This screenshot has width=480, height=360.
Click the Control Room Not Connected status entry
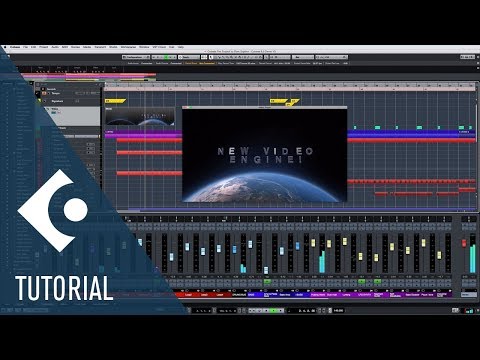point(200,63)
